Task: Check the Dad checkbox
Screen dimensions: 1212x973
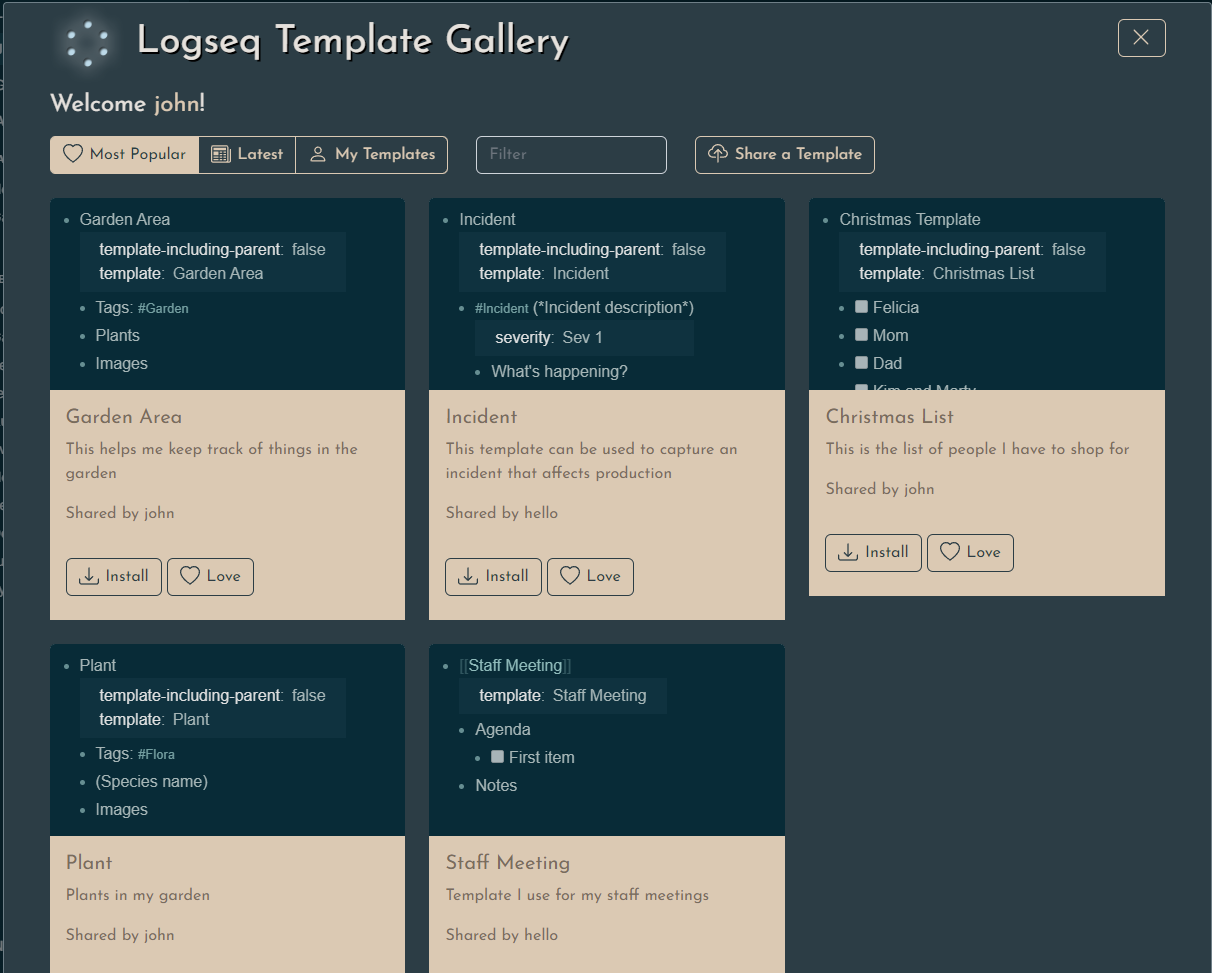Action: [x=862, y=363]
